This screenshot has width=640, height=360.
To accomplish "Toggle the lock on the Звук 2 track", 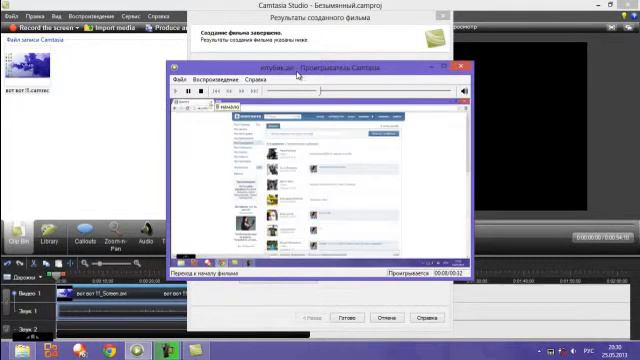I will 6,329.
